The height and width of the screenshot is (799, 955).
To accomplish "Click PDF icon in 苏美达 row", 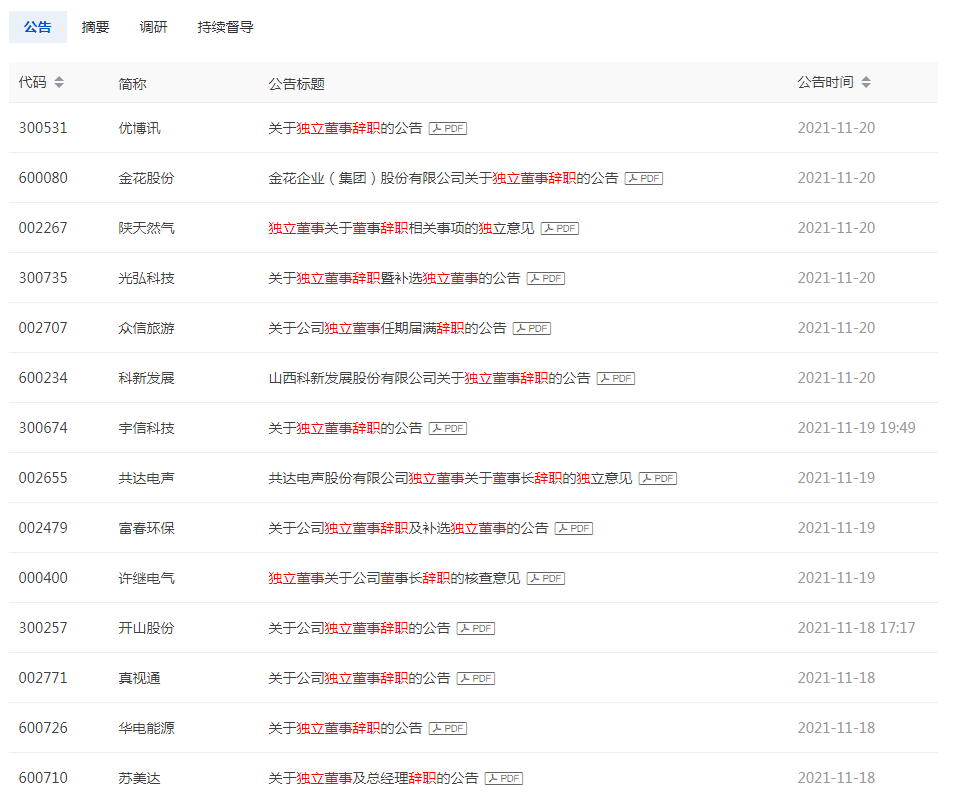I will 504,778.
